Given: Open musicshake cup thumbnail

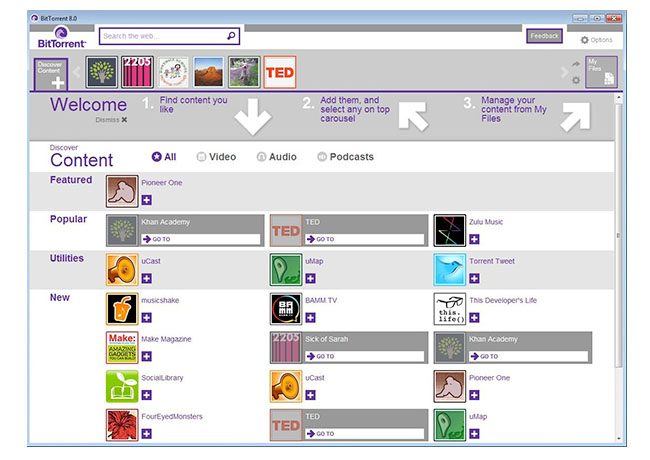Looking at the screenshot, I should point(122,309).
